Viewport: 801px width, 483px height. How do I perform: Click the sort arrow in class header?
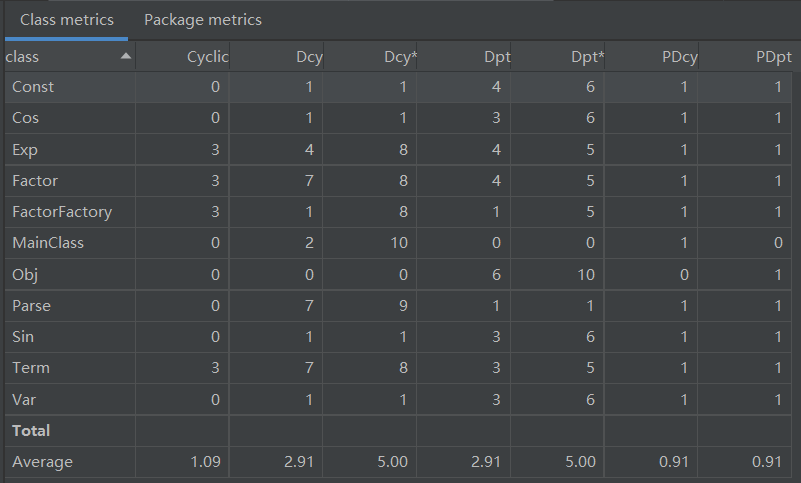(x=125, y=57)
